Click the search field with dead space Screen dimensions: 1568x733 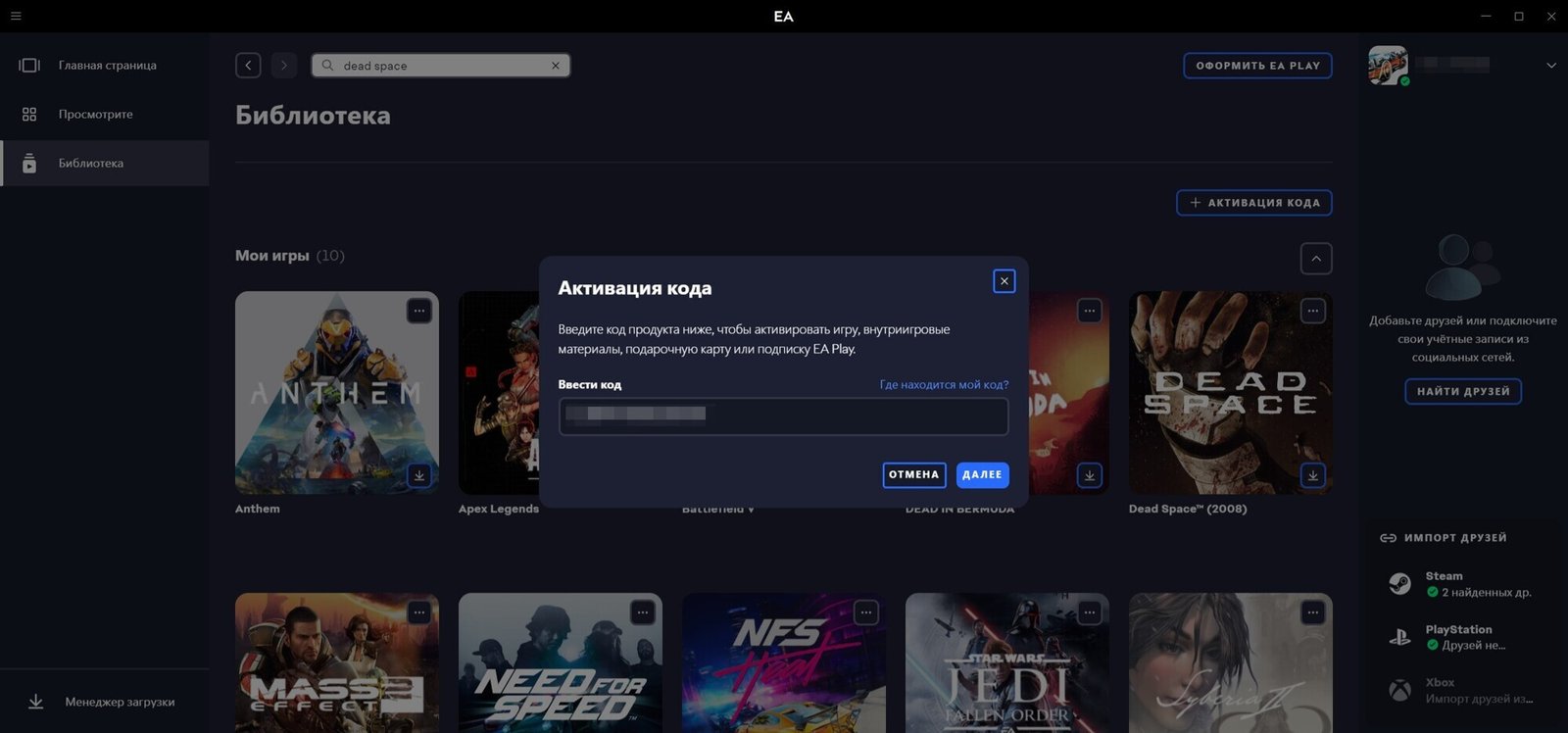441,66
